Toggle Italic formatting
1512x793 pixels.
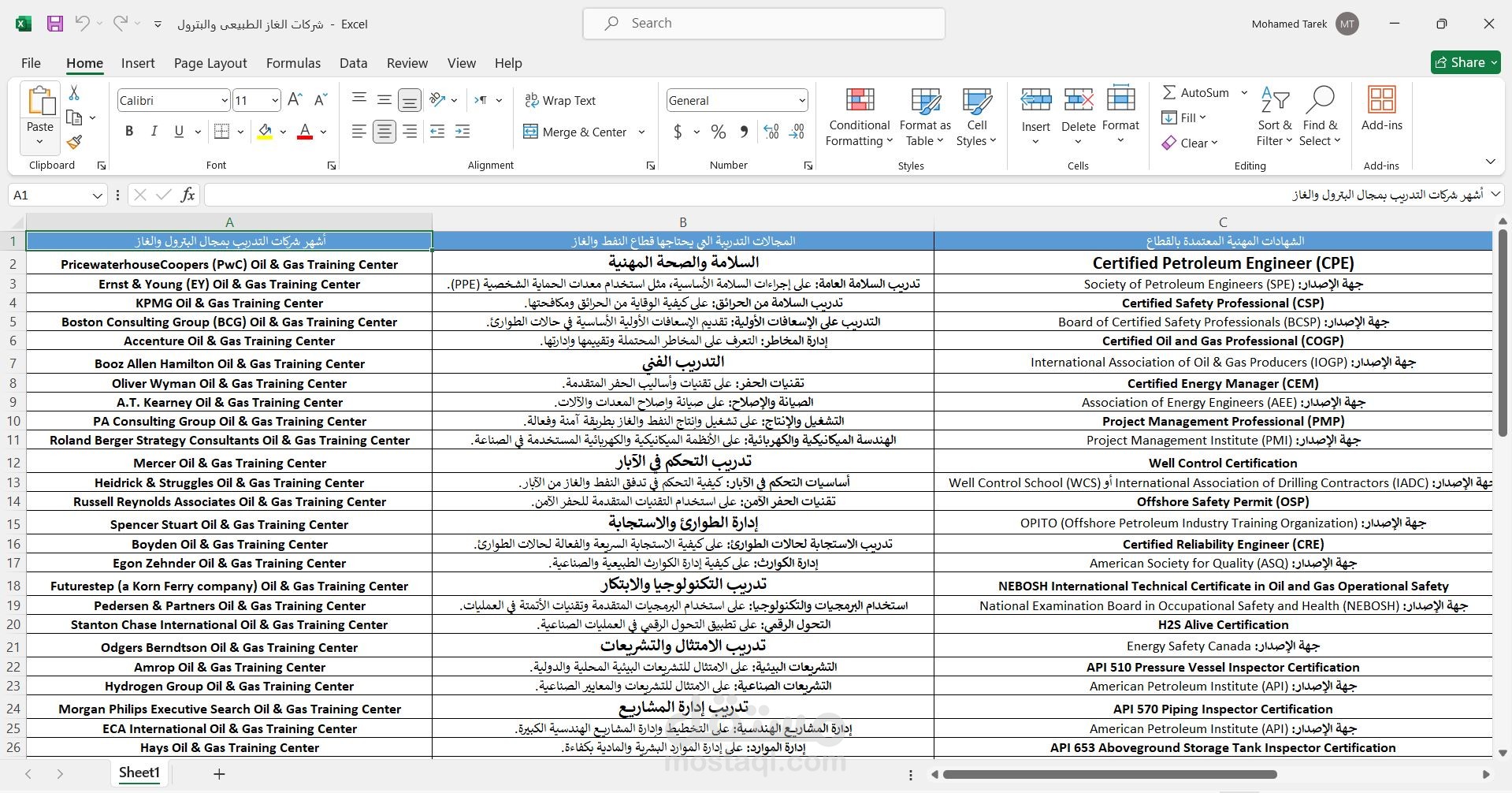coord(154,132)
